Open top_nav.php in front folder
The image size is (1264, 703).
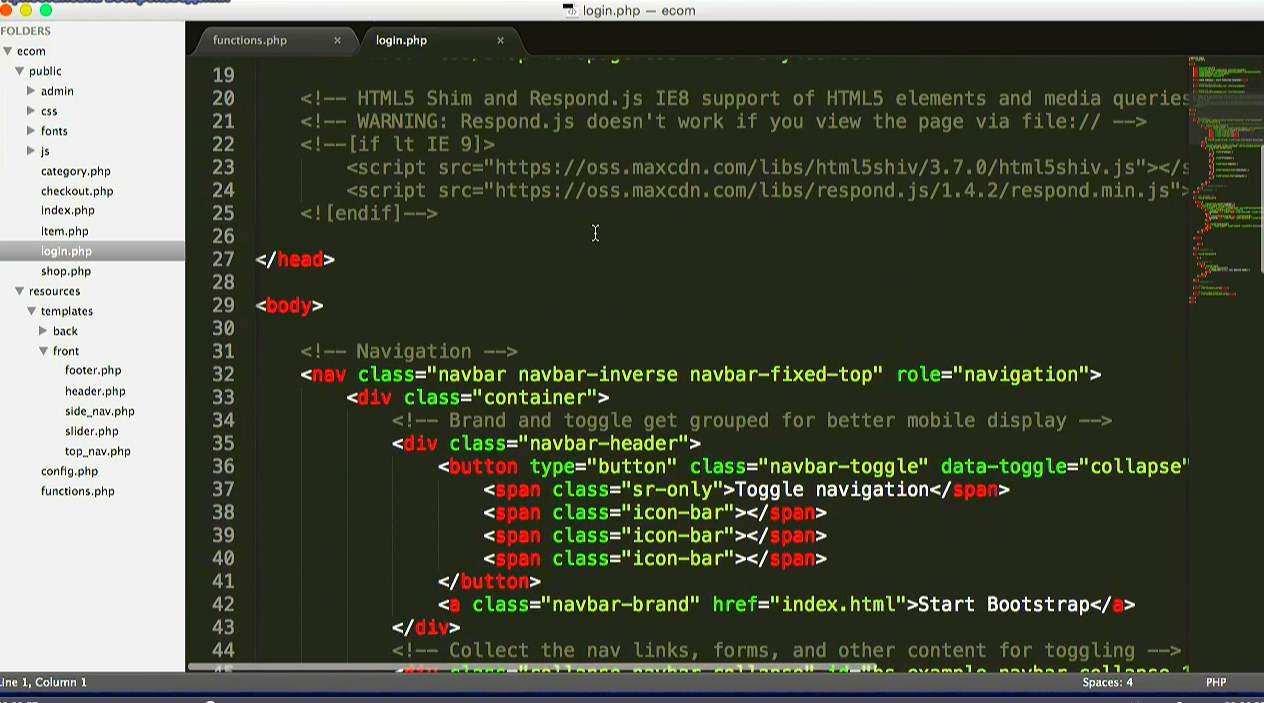tap(98, 451)
